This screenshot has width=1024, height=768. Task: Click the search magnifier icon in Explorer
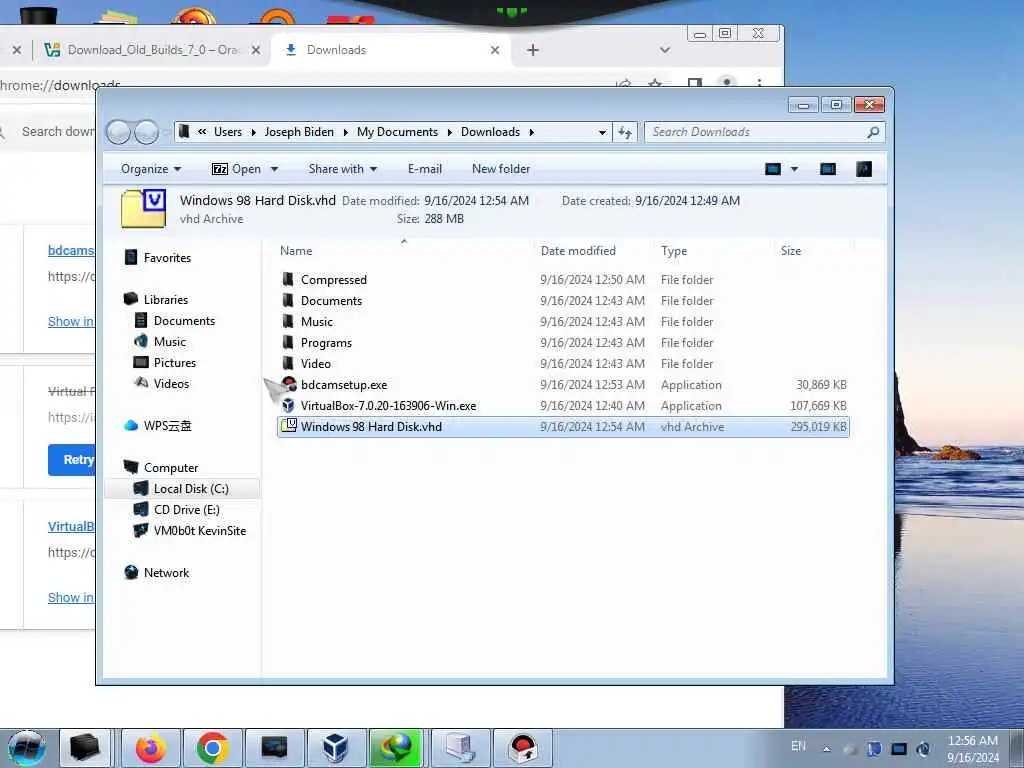point(873,132)
